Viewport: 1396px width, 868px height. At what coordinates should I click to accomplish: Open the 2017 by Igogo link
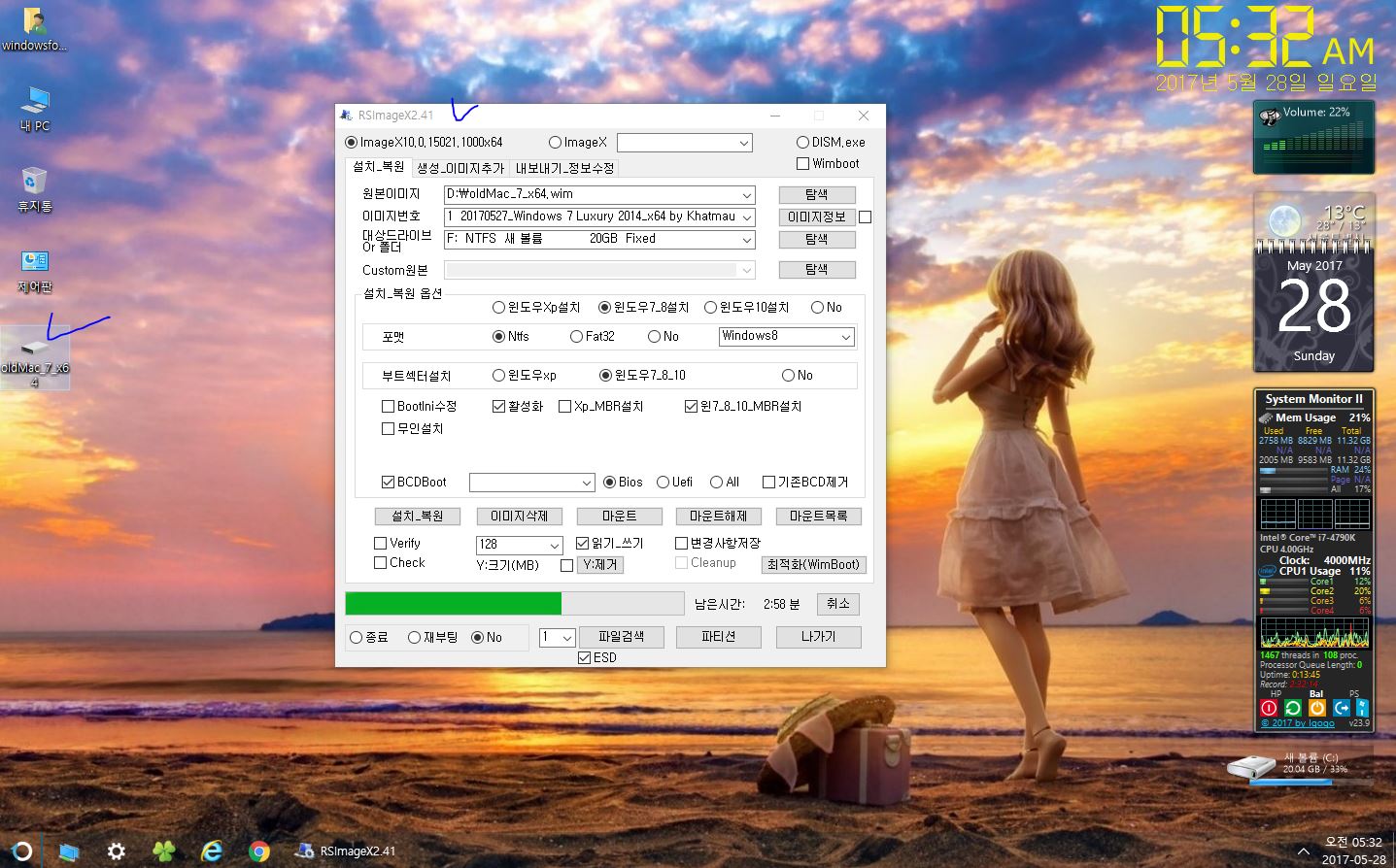pos(1298,722)
